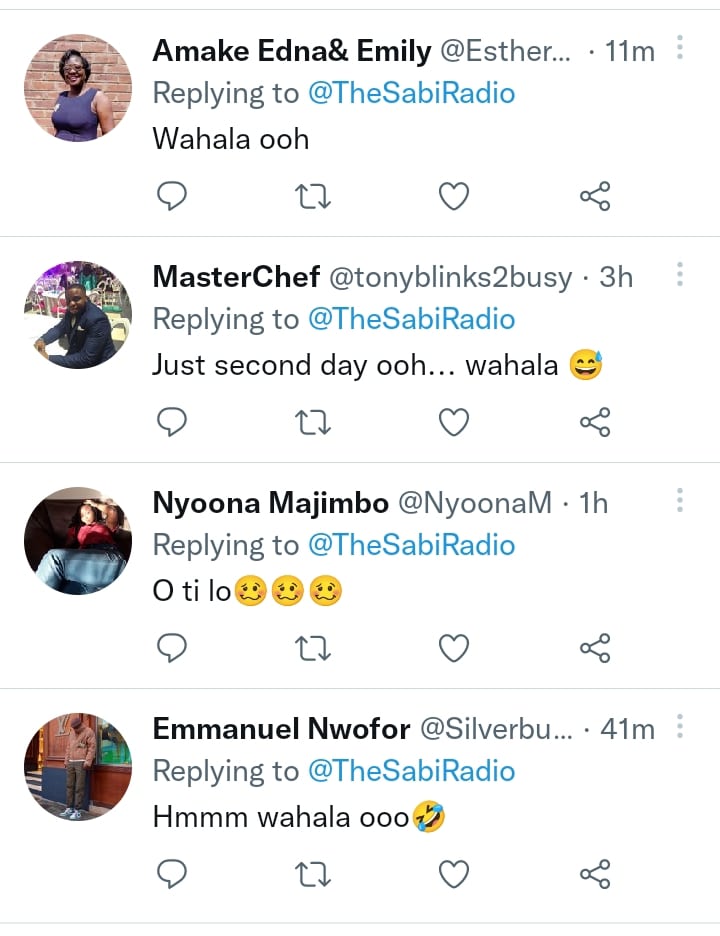View Nyoona Majimbo's profile picture
The width and height of the screenshot is (720, 936).
point(78,541)
